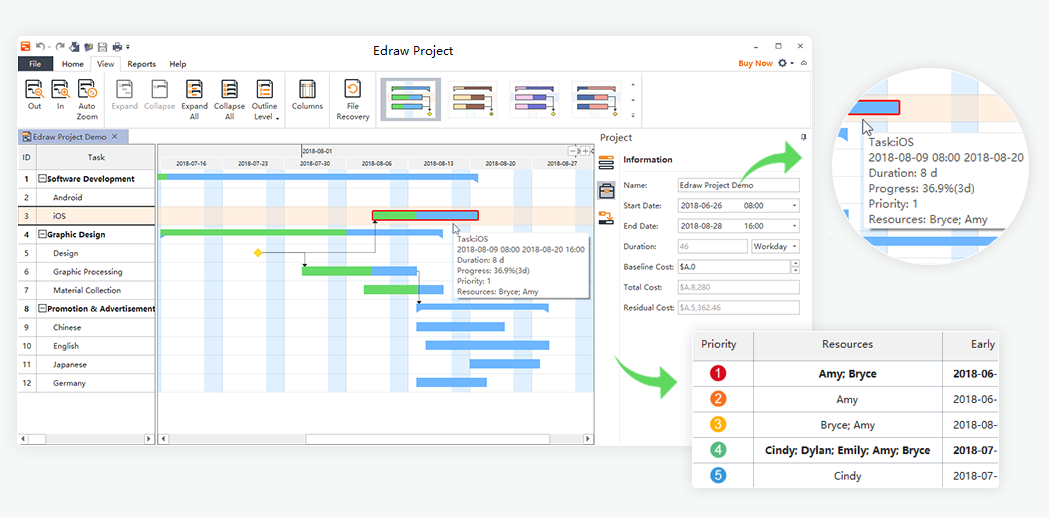Click the Baseline Cost input field
Image resolution: width=1049 pixels, height=517 pixels.
pos(734,267)
